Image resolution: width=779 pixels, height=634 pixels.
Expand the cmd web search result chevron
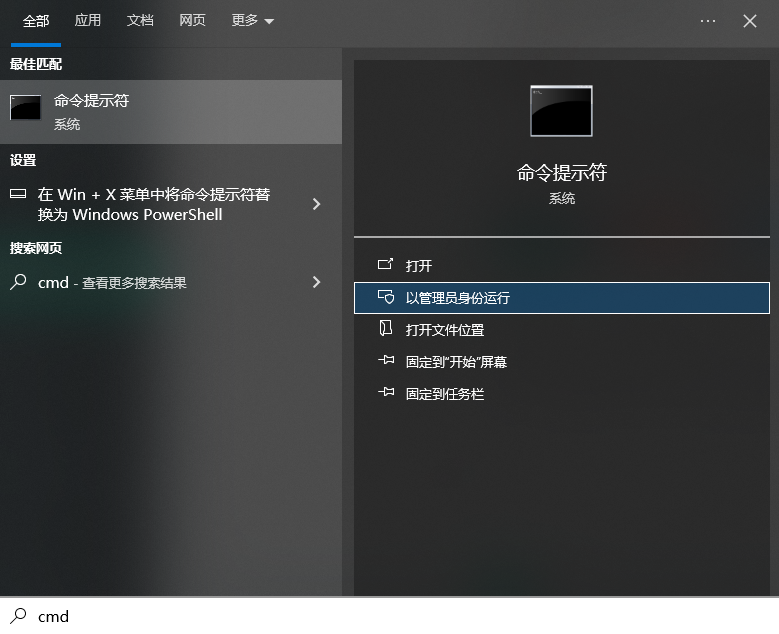(317, 283)
